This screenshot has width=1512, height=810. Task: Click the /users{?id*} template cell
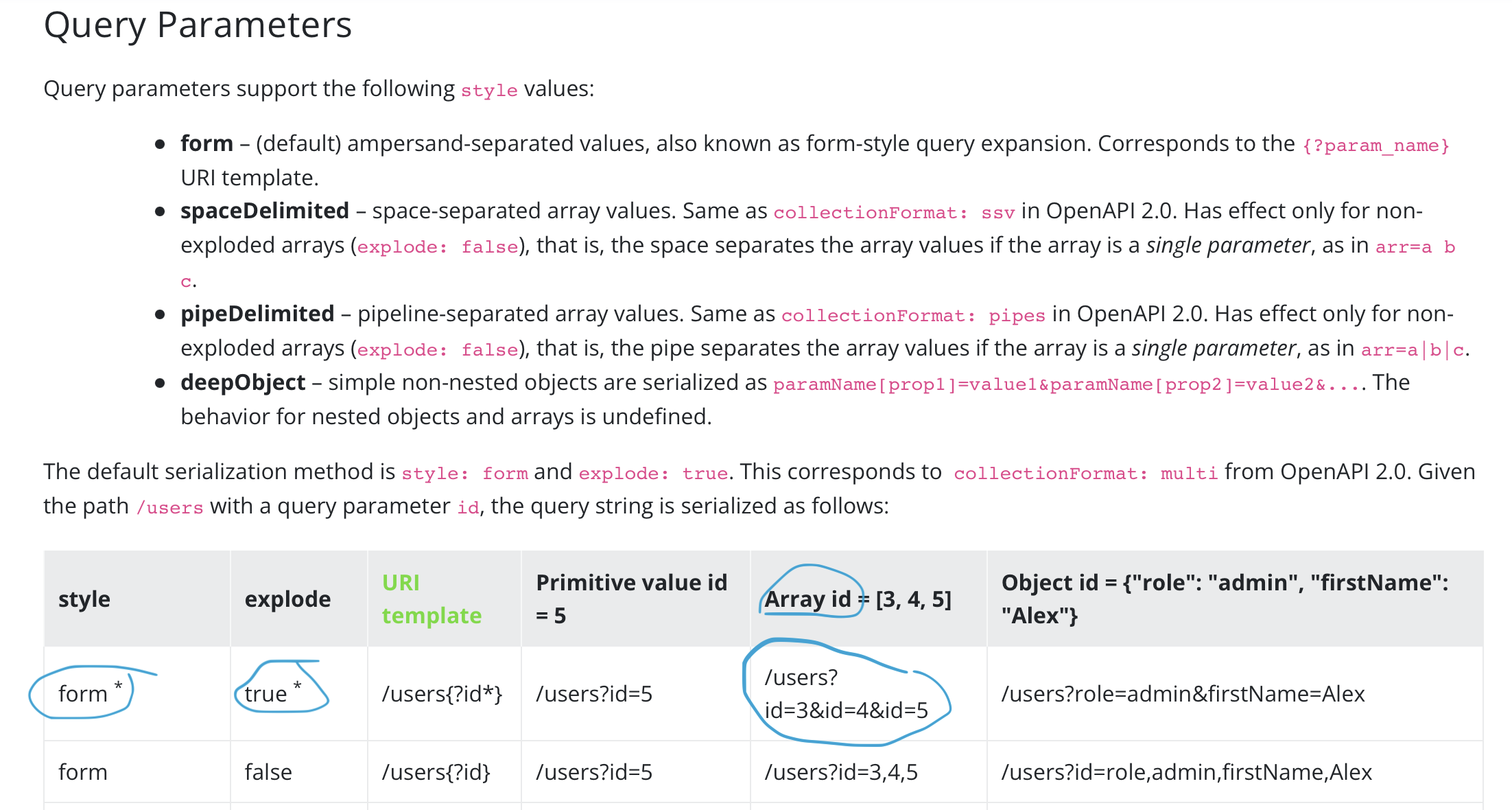[x=442, y=694]
